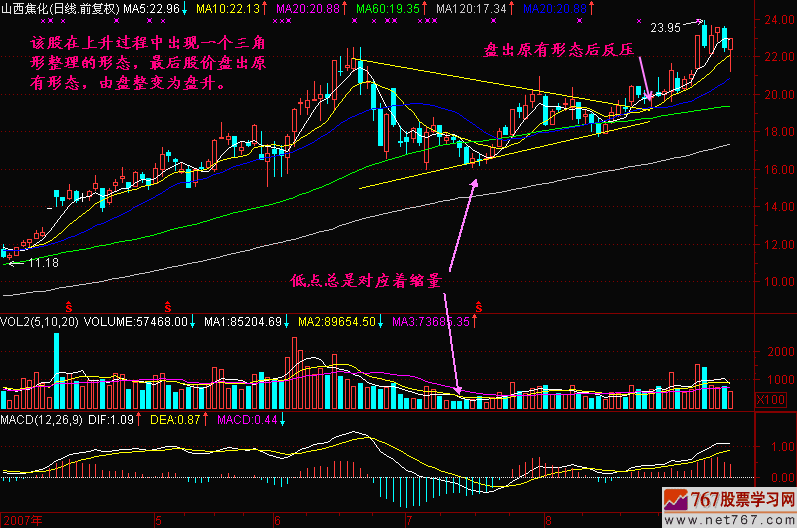Click the down arrow next to MA5 value
Viewport: 797px width, 528px height.
pyautogui.click(x=186, y=8)
